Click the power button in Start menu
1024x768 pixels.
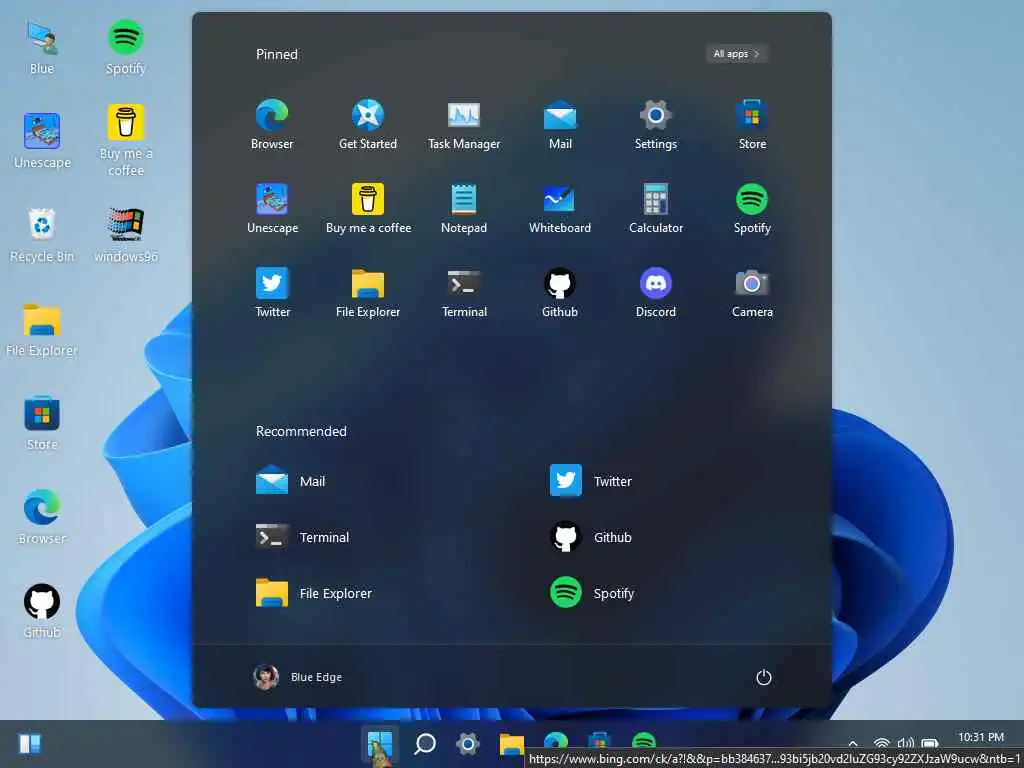click(763, 677)
